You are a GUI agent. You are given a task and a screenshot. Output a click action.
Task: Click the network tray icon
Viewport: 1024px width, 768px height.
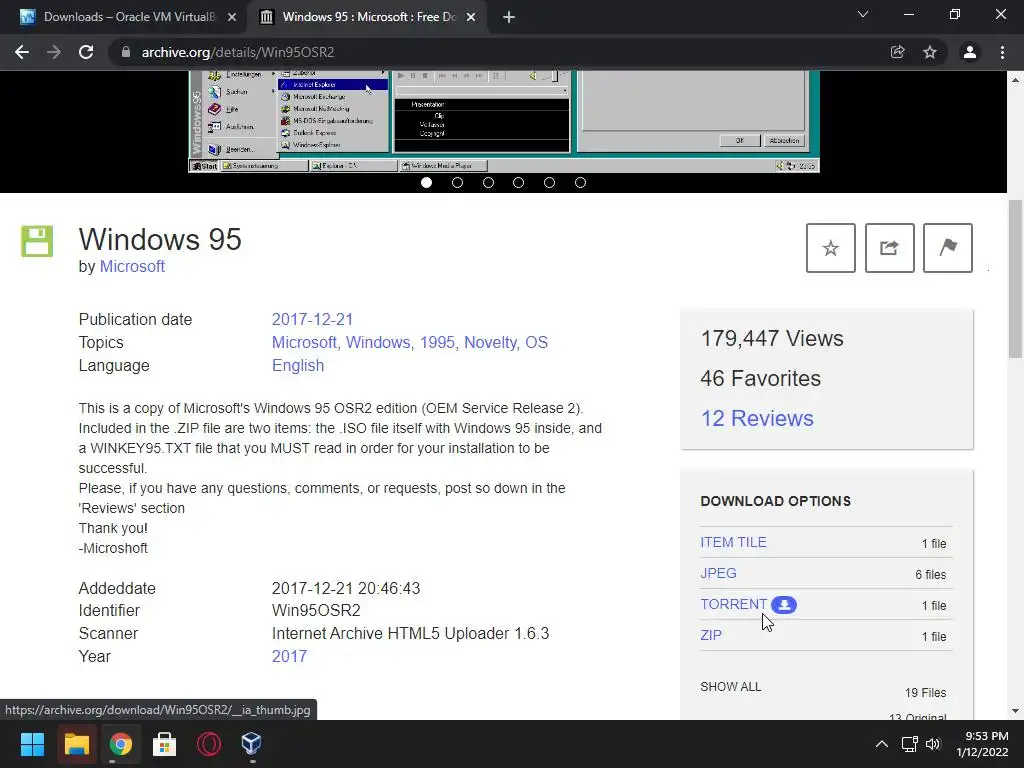(910, 744)
